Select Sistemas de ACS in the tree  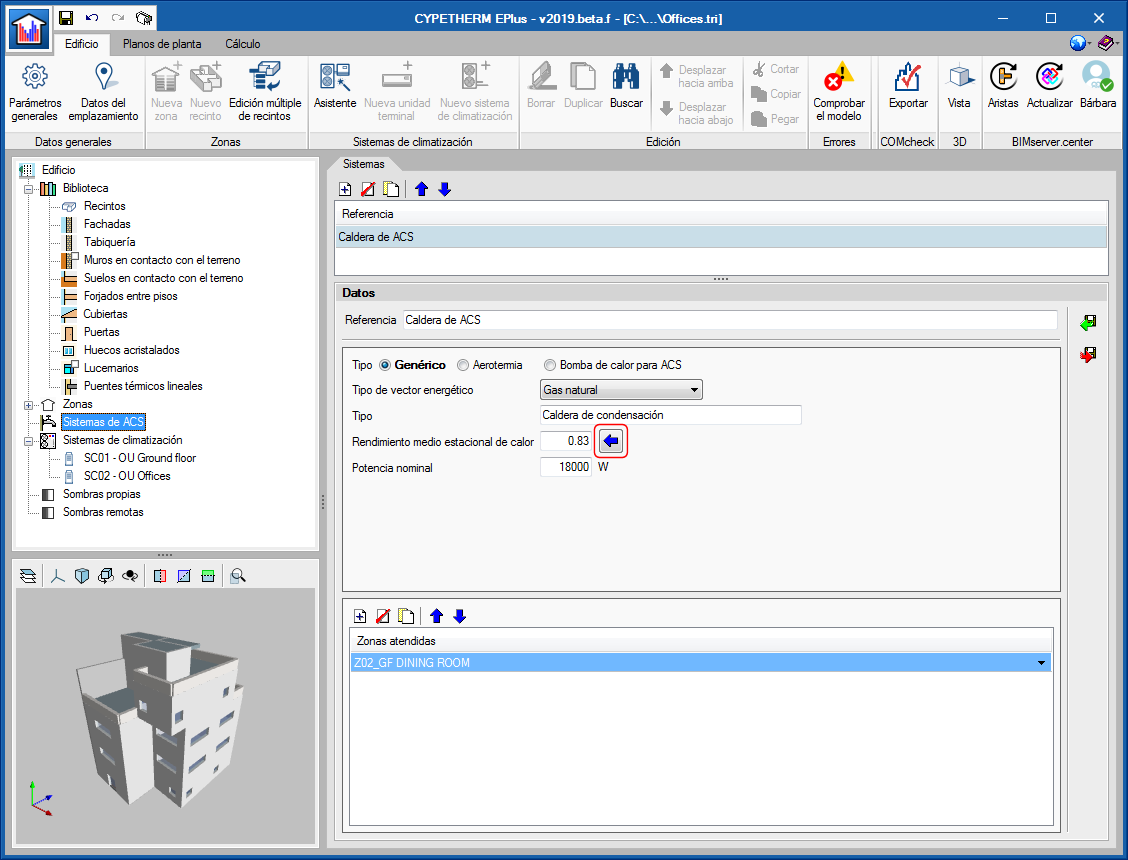(104, 422)
